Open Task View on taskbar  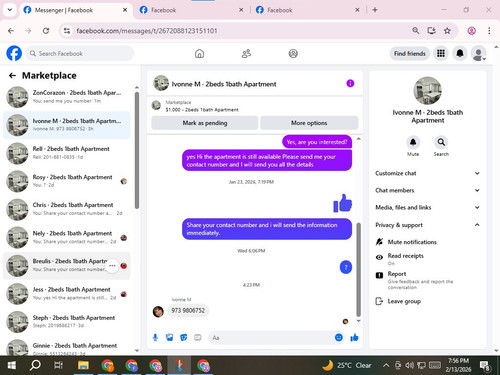[59, 365]
